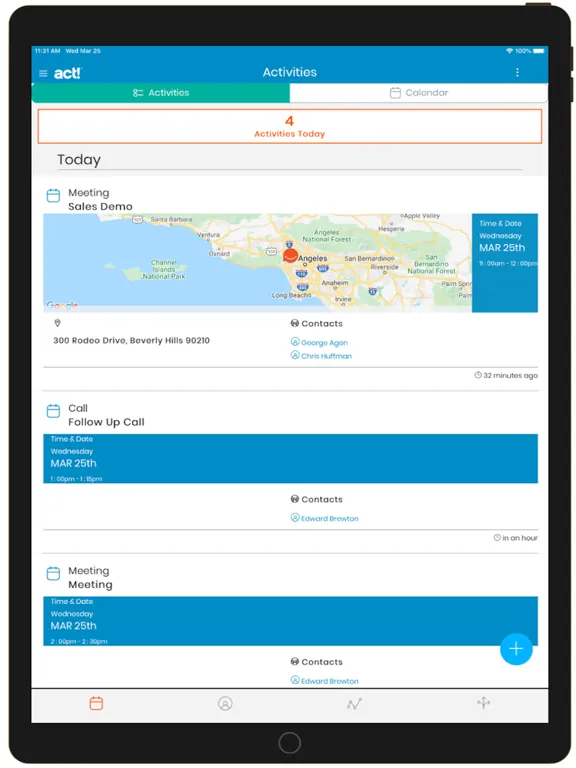Click Contacts header icon in Sales Demo
576x768 pixels.
(294, 323)
